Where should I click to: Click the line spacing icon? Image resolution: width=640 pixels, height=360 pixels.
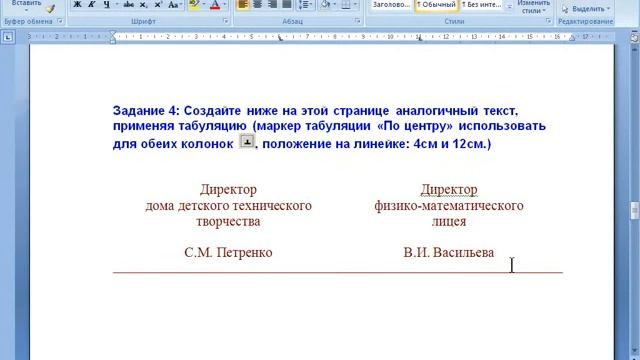[303, 4]
